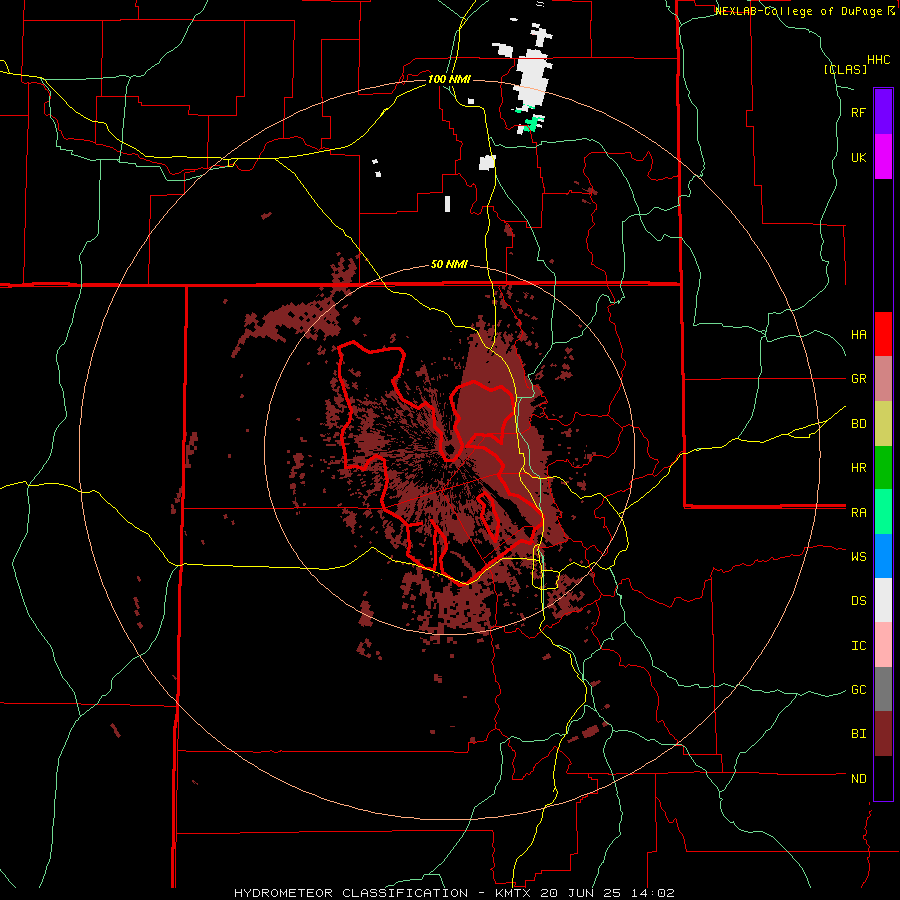Screen dimensions: 900x900
Task: Click the WS legend label
Action: (x=858, y=556)
